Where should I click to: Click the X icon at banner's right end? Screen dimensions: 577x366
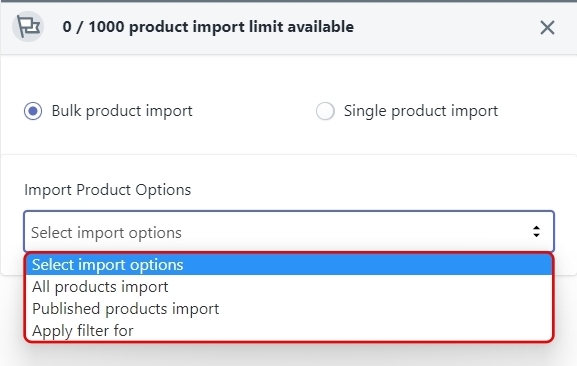point(547,28)
